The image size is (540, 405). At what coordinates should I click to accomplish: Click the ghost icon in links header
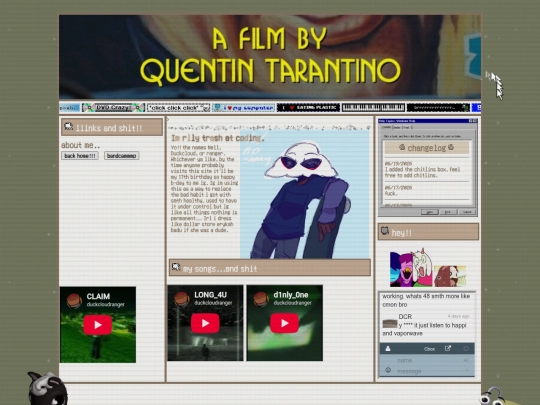pyautogui.click(x=69, y=126)
